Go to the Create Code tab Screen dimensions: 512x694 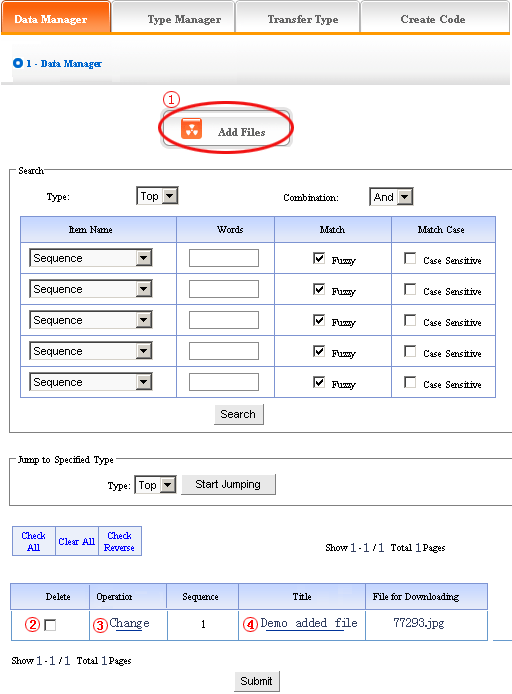(435, 18)
